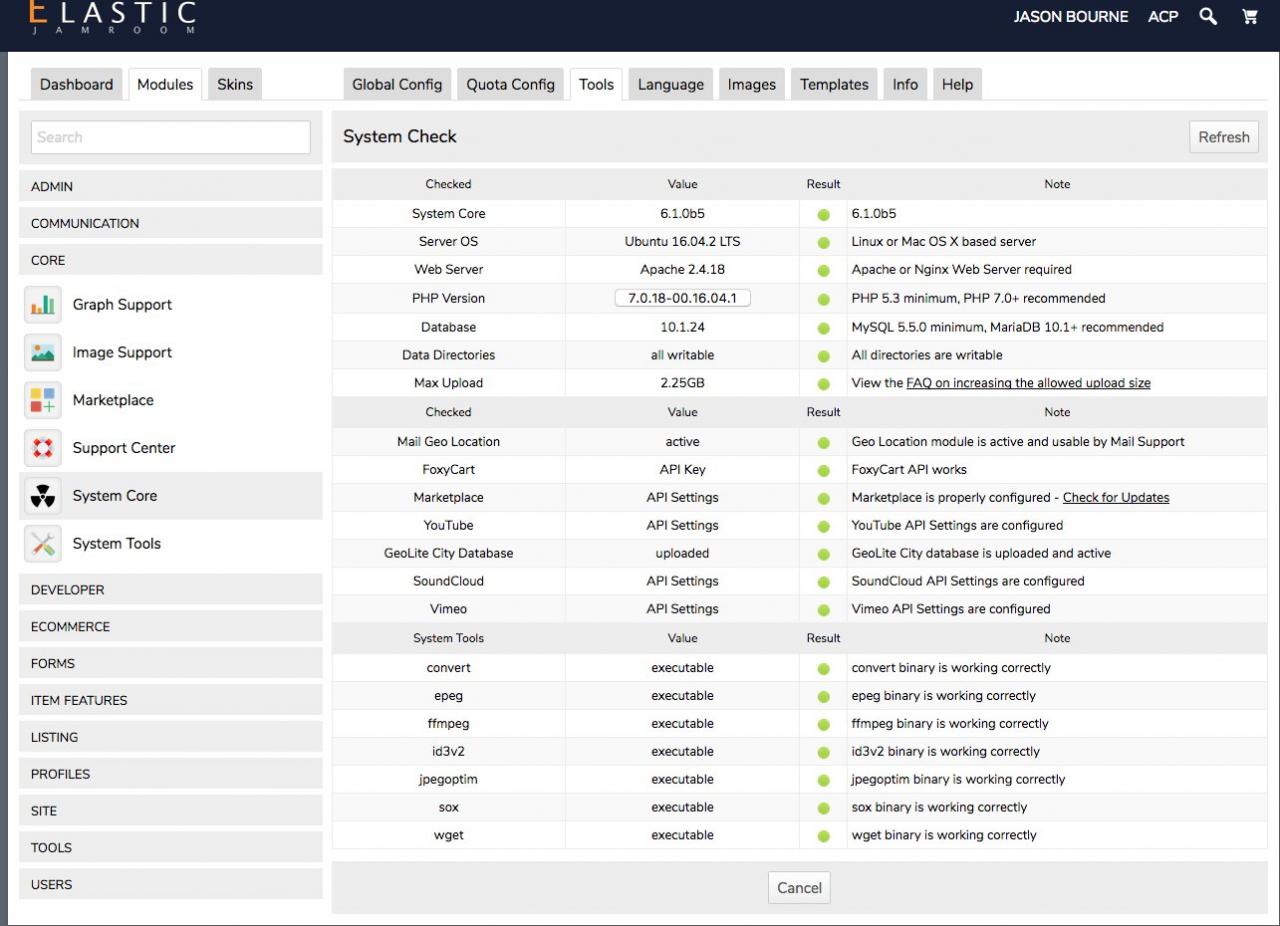Click the Graph Support bar chart icon
This screenshot has width=1280, height=926.
tap(42, 305)
